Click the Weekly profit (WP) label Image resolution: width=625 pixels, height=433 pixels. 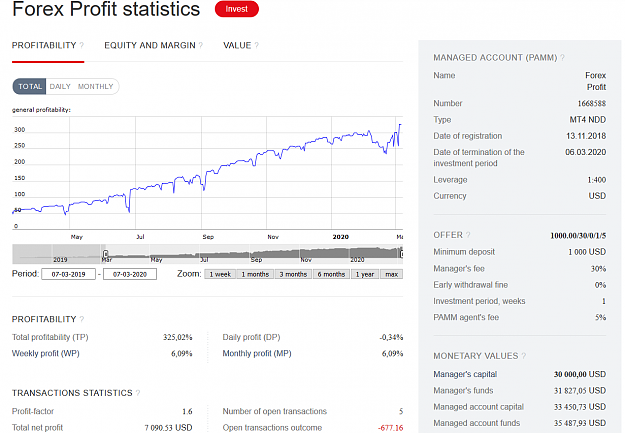(x=46, y=354)
